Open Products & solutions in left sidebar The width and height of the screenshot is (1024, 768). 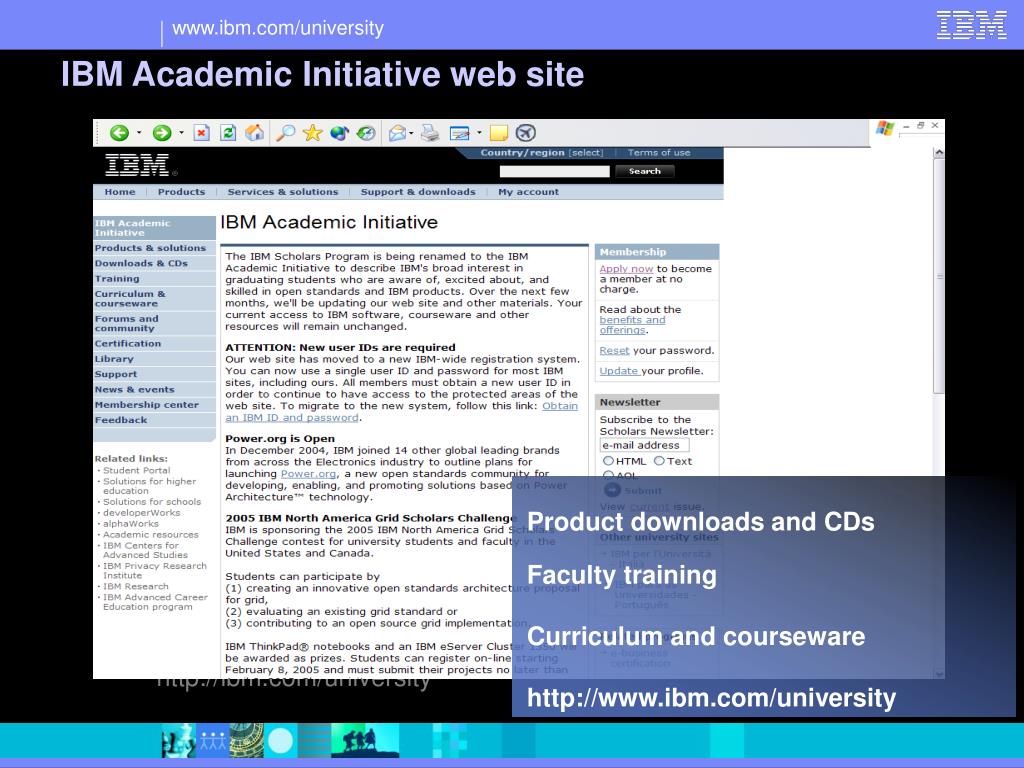click(x=154, y=248)
